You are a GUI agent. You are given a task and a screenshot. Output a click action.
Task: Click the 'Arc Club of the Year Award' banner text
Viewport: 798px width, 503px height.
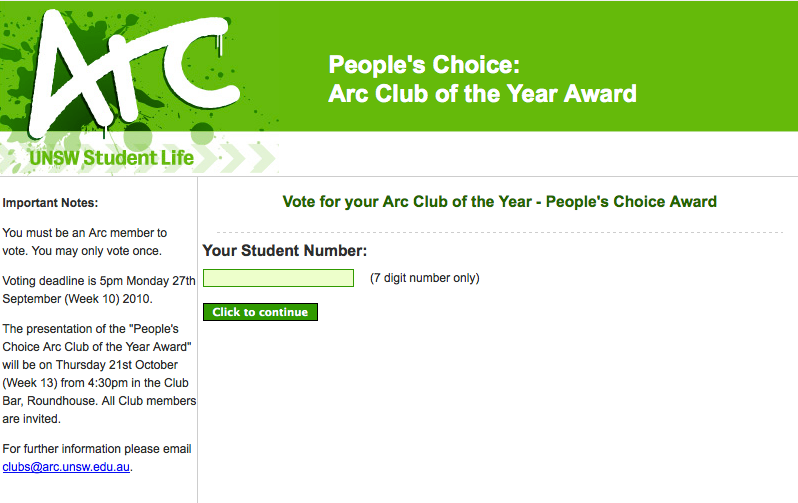tap(482, 94)
